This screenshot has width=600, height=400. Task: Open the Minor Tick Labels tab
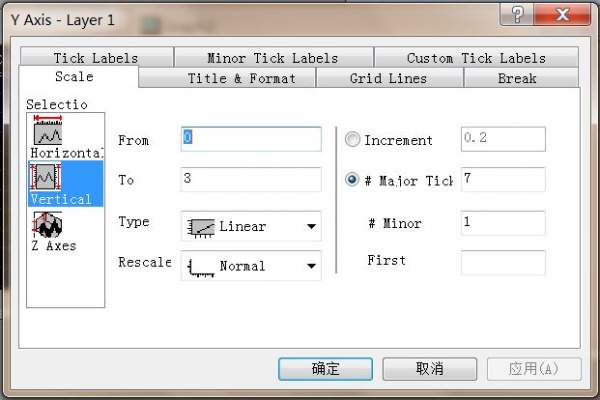273,58
